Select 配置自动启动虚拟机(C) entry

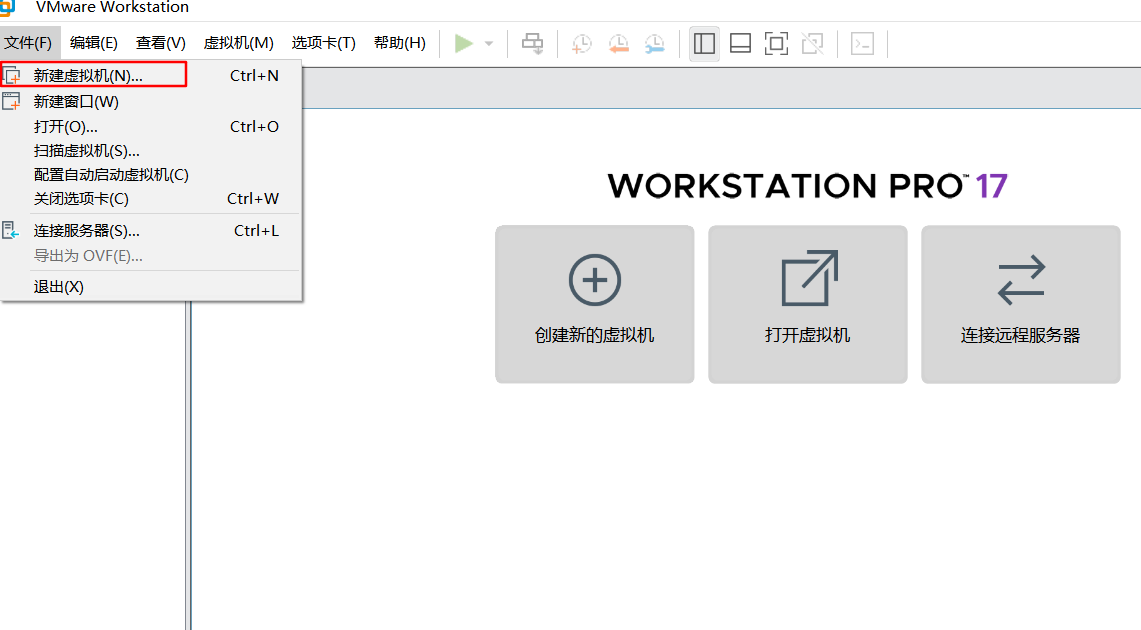(x=151, y=175)
